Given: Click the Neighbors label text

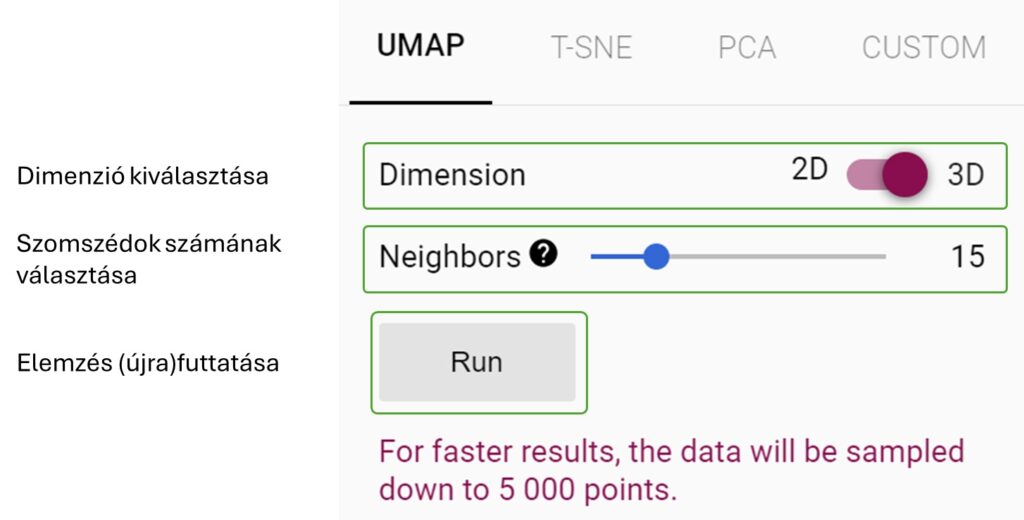Looking at the screenshot, I should [x=450, y=256].
